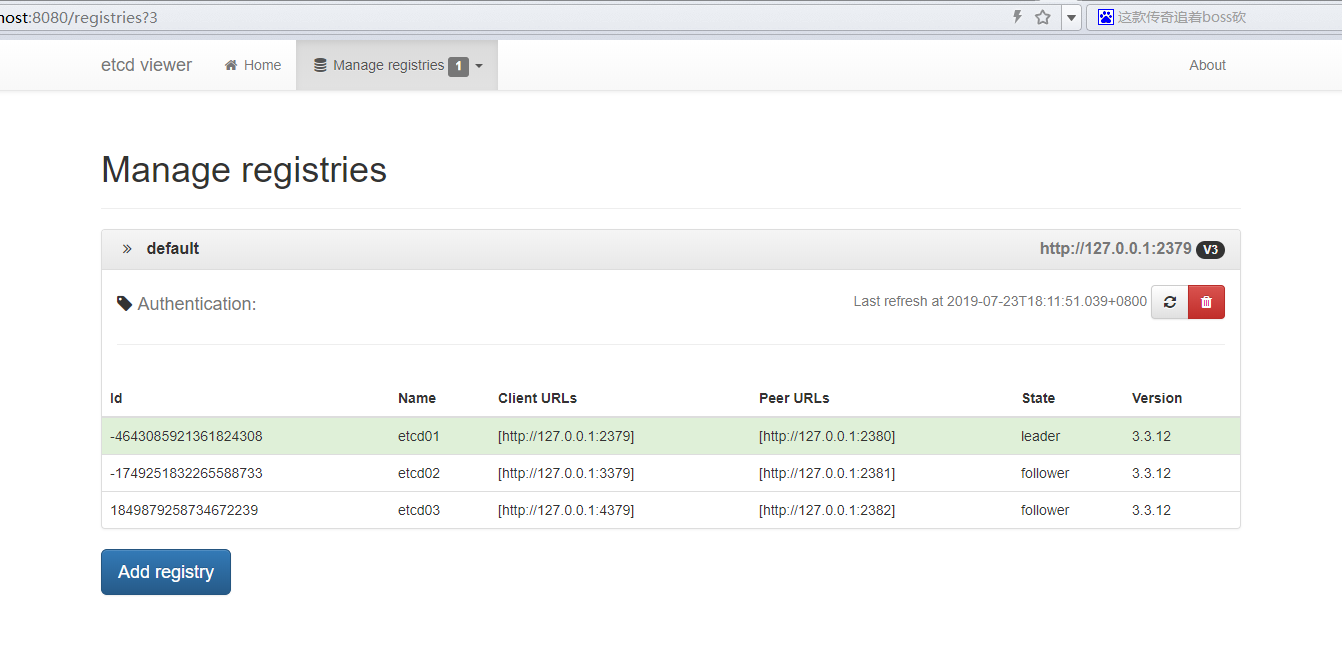
Task: Click the browser address bar URL
Action: [79, 17]
